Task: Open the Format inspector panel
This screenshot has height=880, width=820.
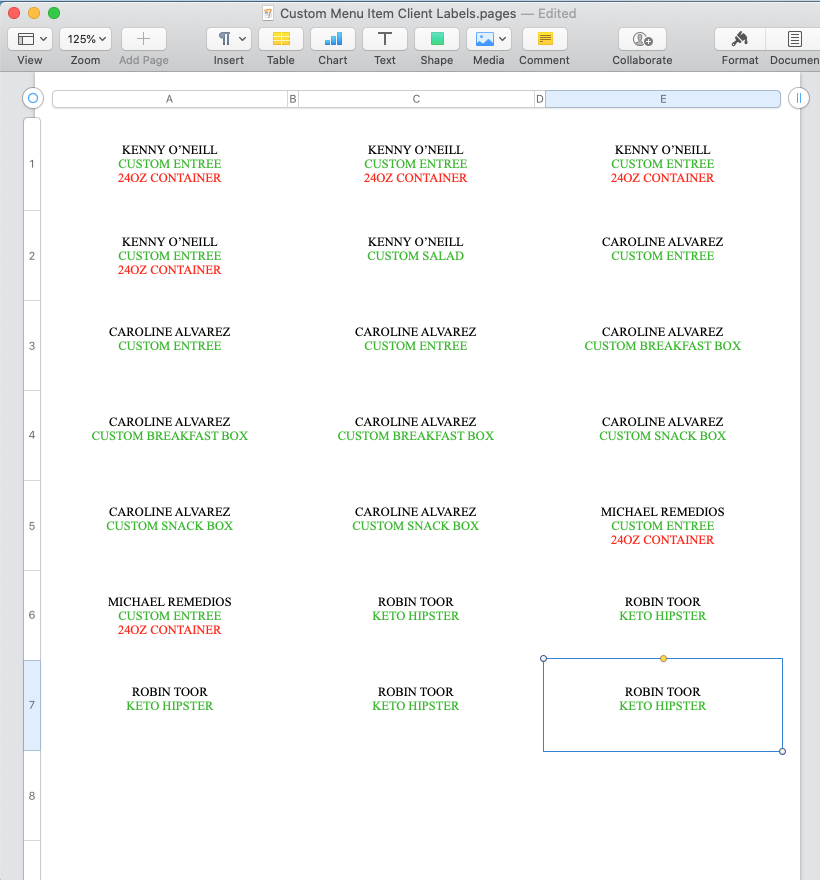Action: 740,40
